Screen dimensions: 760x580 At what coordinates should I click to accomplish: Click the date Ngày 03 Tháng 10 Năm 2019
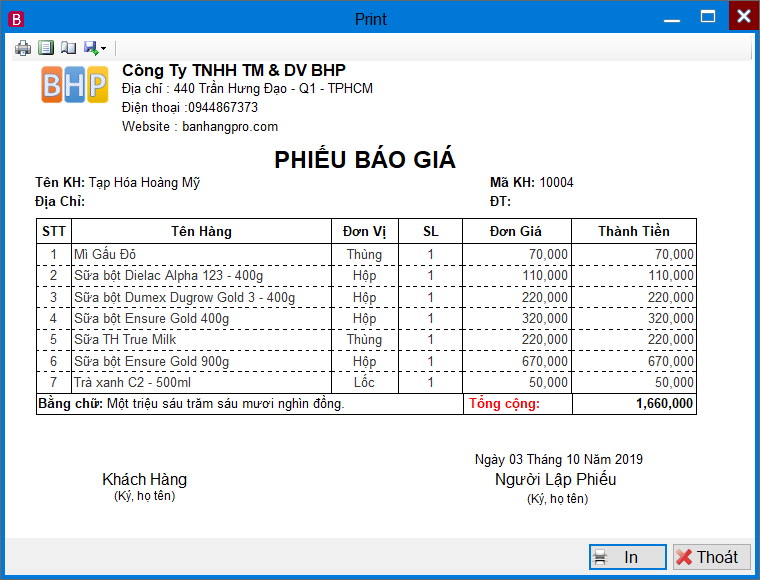tap(558, 459)
